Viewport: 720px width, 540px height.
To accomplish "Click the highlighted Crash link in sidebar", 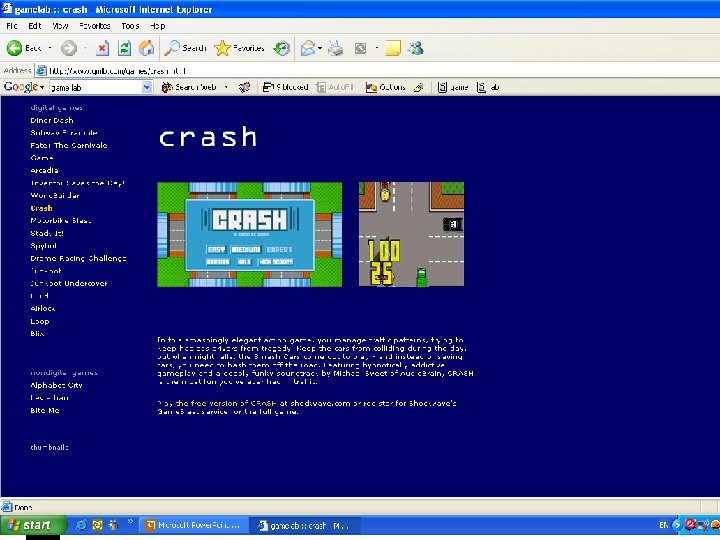I will click(41, 208).
